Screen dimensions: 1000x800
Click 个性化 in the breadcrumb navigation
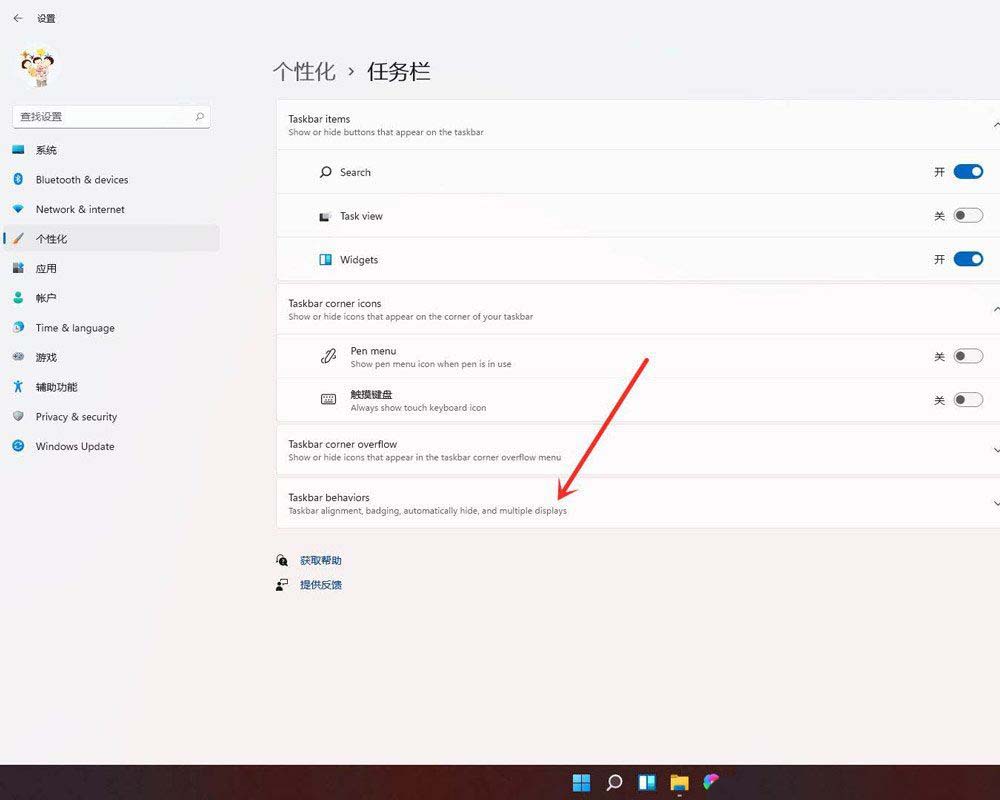304,71
